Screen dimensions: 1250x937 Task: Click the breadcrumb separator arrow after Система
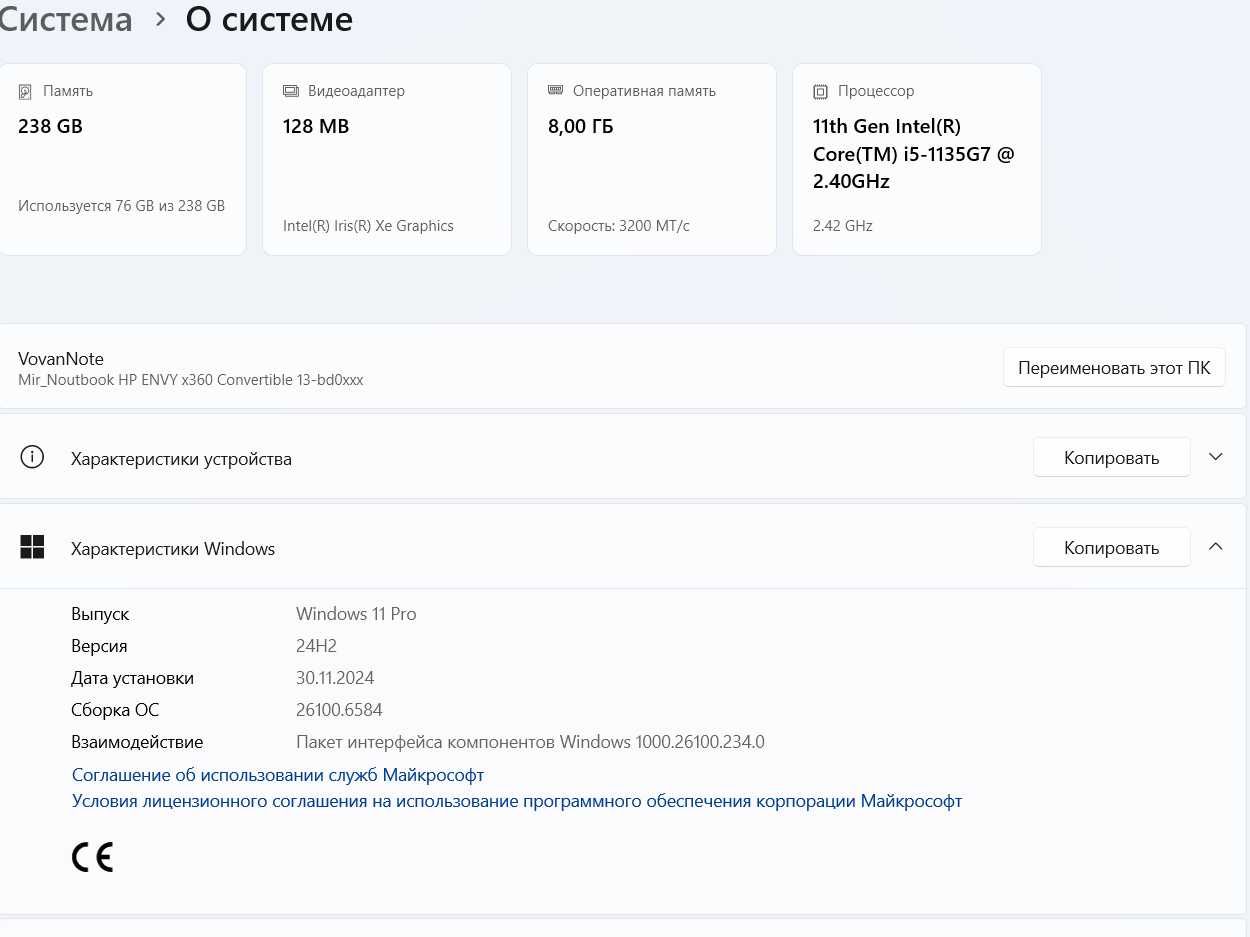(160, 19)
